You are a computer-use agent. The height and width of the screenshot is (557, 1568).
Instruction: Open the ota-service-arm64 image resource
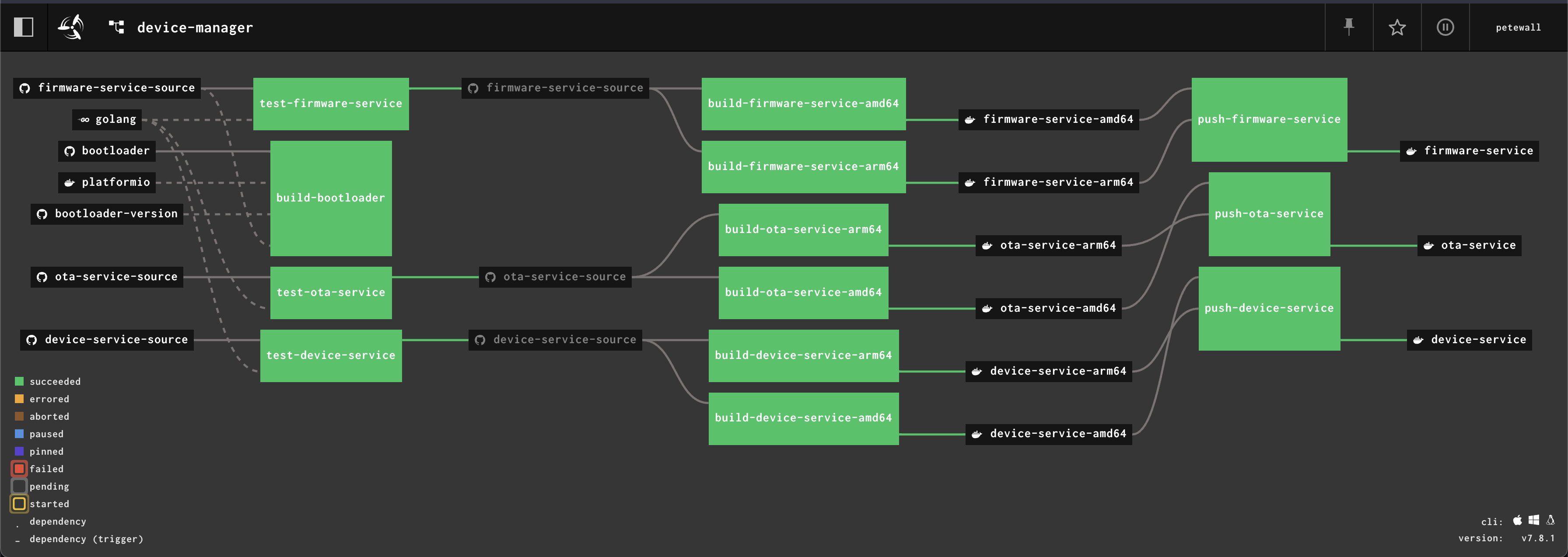tap(1049, 246)
